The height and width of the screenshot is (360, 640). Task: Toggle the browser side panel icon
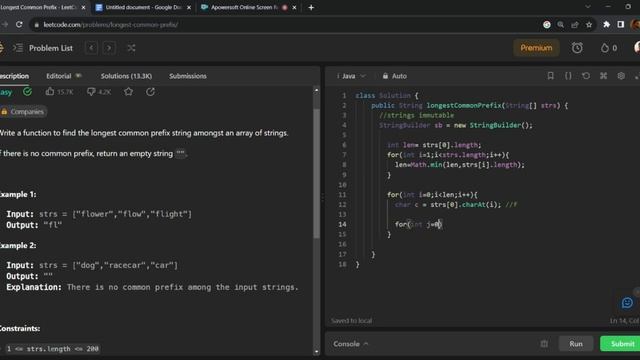[x=621, y=24]
